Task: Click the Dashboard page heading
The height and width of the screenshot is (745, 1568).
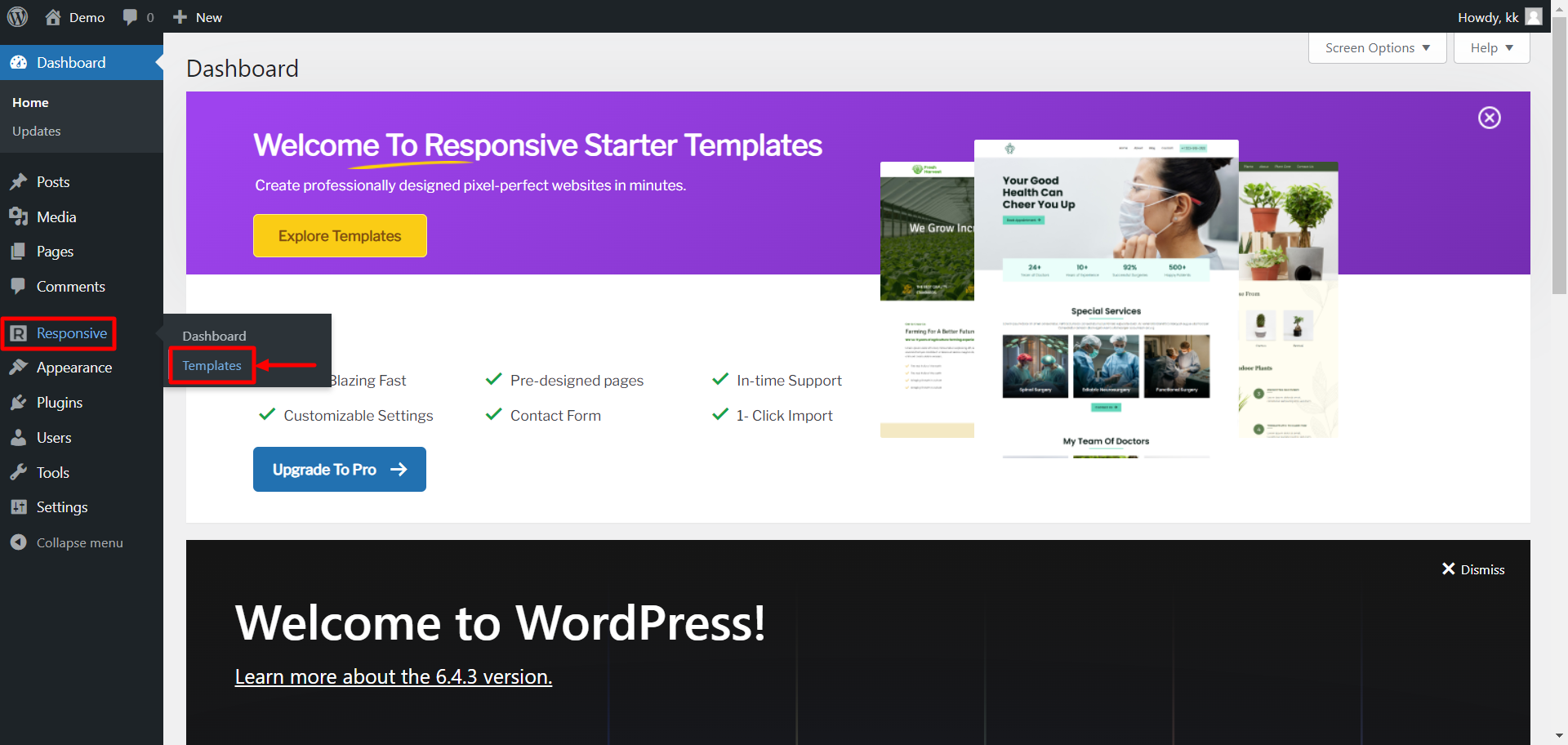Action: tap(243, 69)
